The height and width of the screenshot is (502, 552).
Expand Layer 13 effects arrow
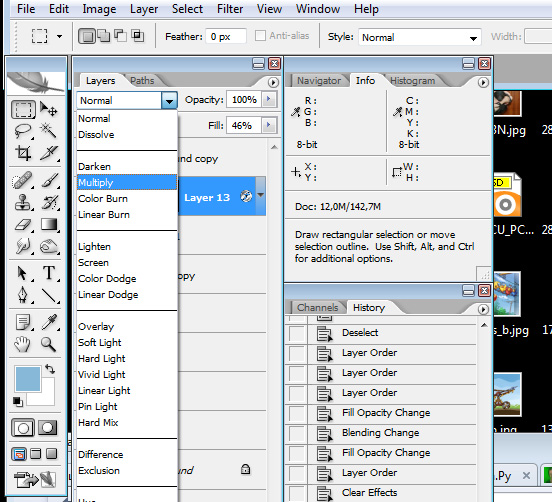261,195
